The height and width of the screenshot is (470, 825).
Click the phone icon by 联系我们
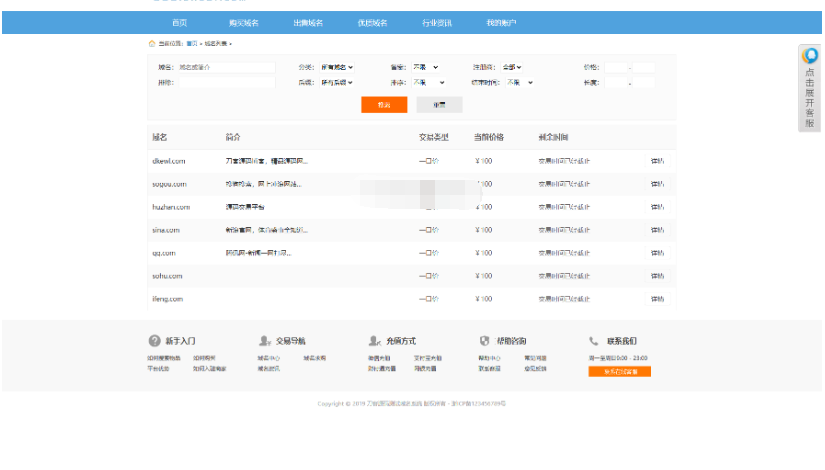pyautogui.click(x=593, y=341)
